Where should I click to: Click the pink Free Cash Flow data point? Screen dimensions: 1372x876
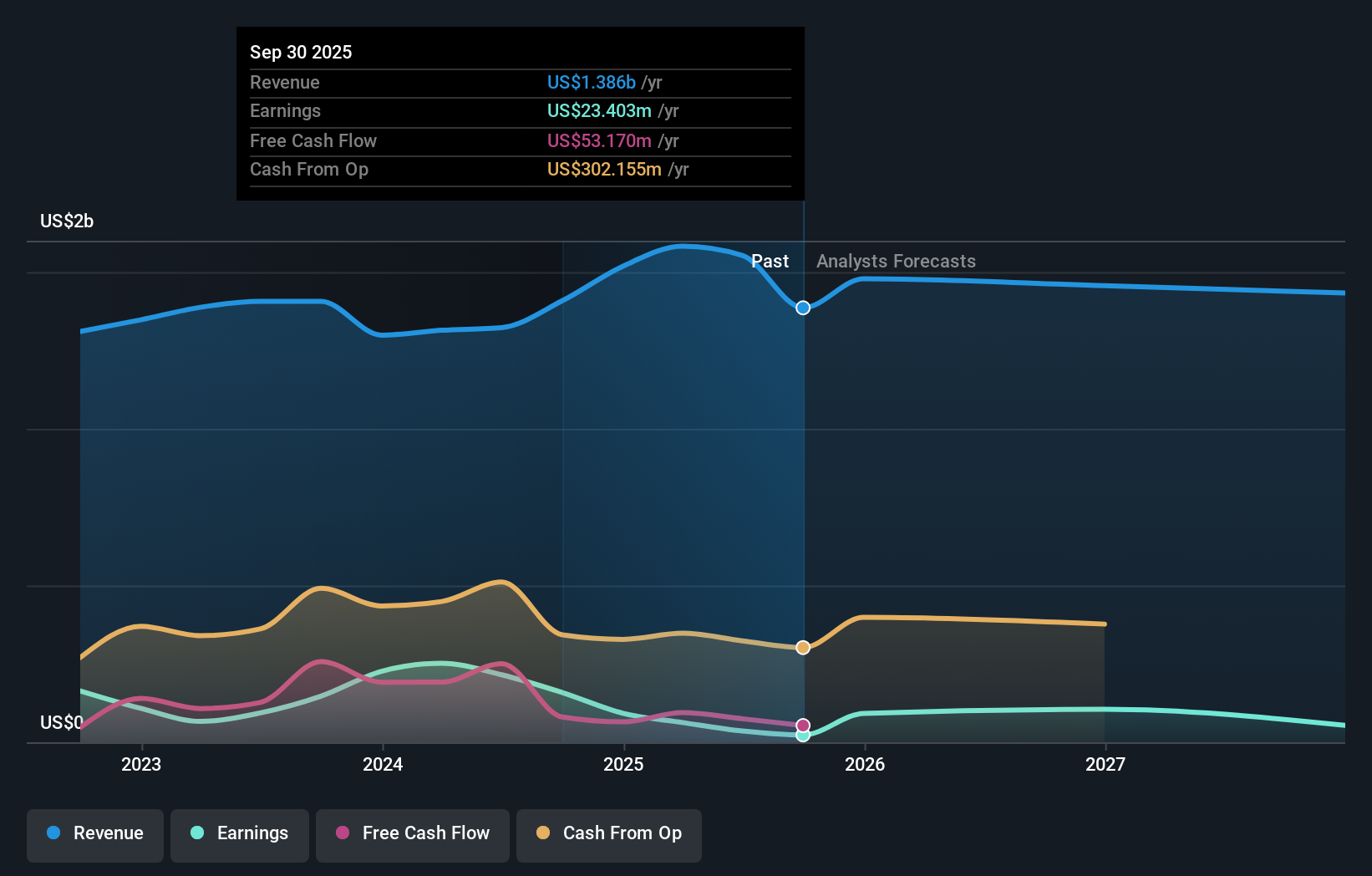coord(803,725)
